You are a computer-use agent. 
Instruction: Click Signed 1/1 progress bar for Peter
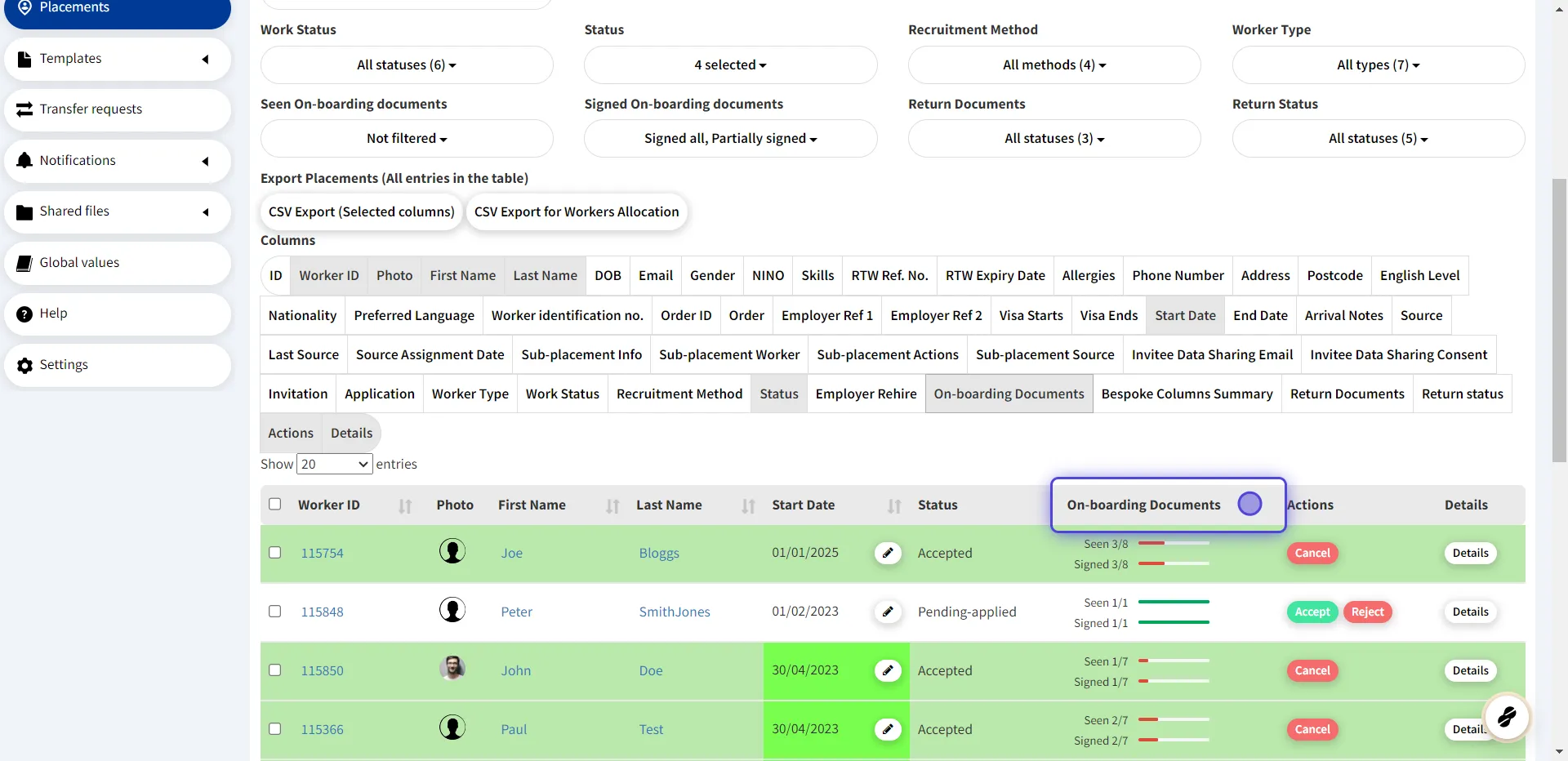pyautogui.click(x=1174, y=622)
